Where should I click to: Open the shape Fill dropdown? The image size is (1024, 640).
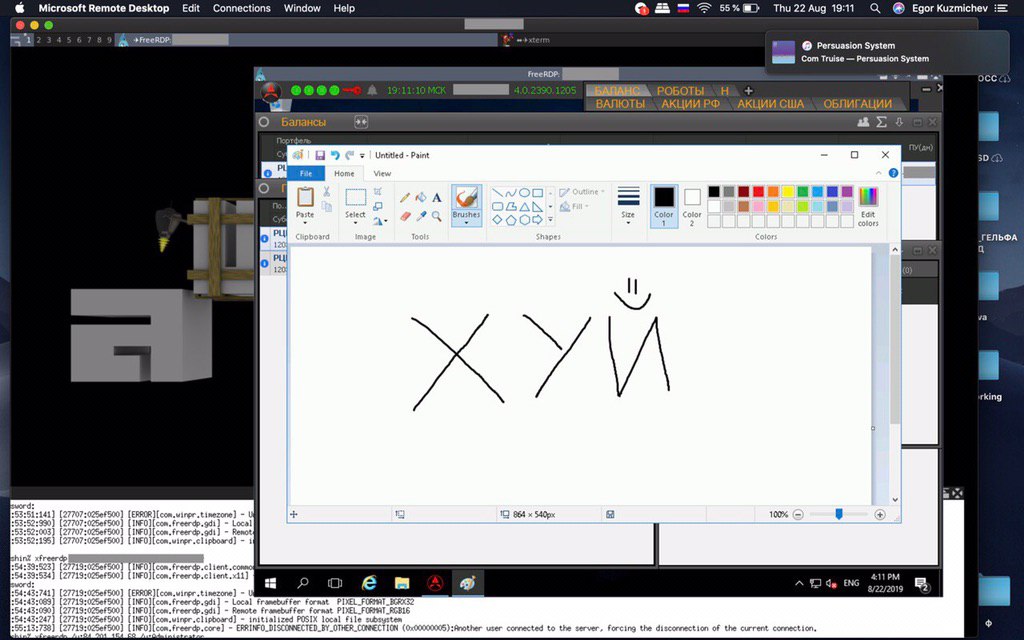point(575,206)
